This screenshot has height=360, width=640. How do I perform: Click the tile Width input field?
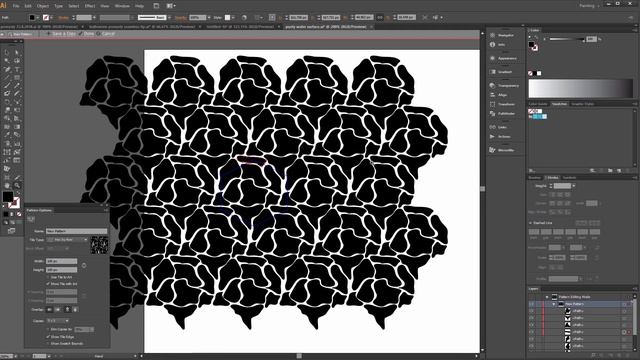tap(61, 261)
